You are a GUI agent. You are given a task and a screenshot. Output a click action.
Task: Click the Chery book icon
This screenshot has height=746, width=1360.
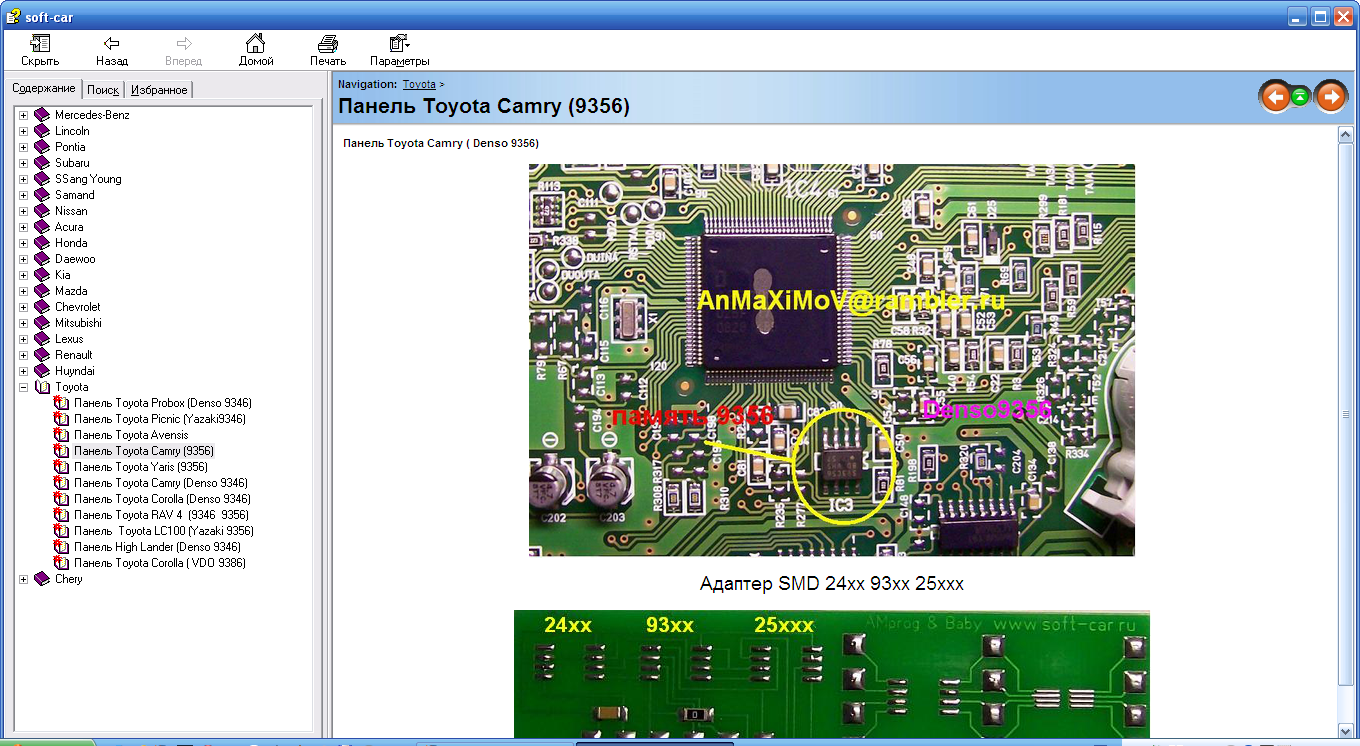tap(42, 579)
